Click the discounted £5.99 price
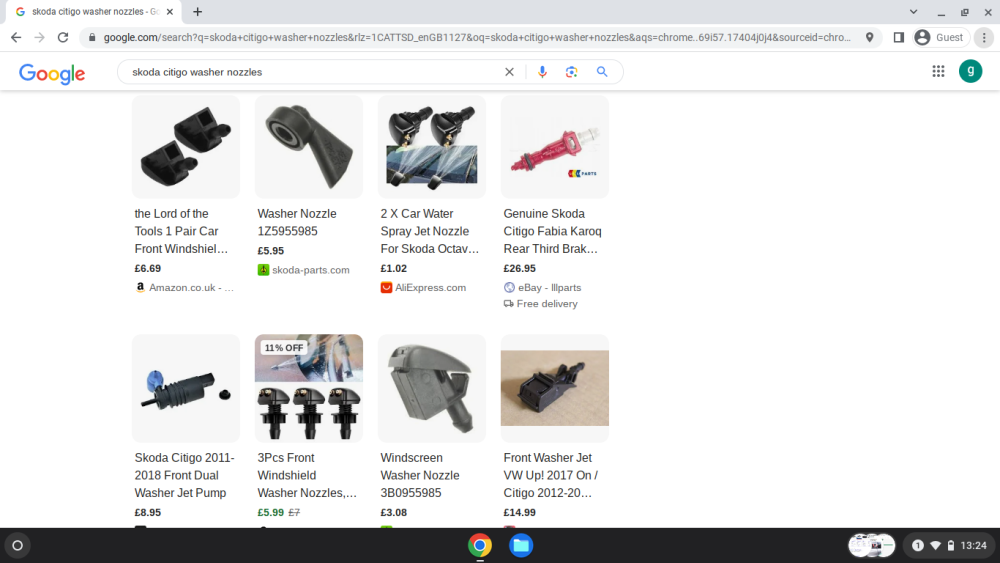The height and width of the screenshot is (563, 1000). (270, 513)
